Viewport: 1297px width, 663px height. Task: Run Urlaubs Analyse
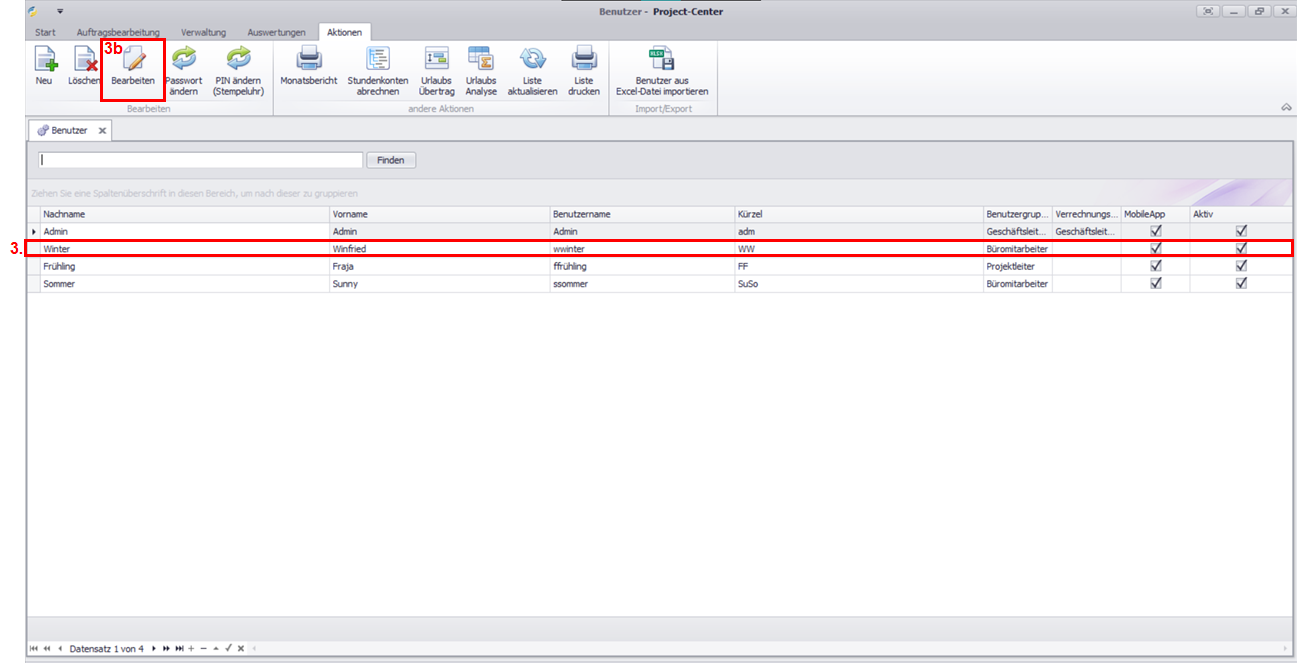coord(480,61)
